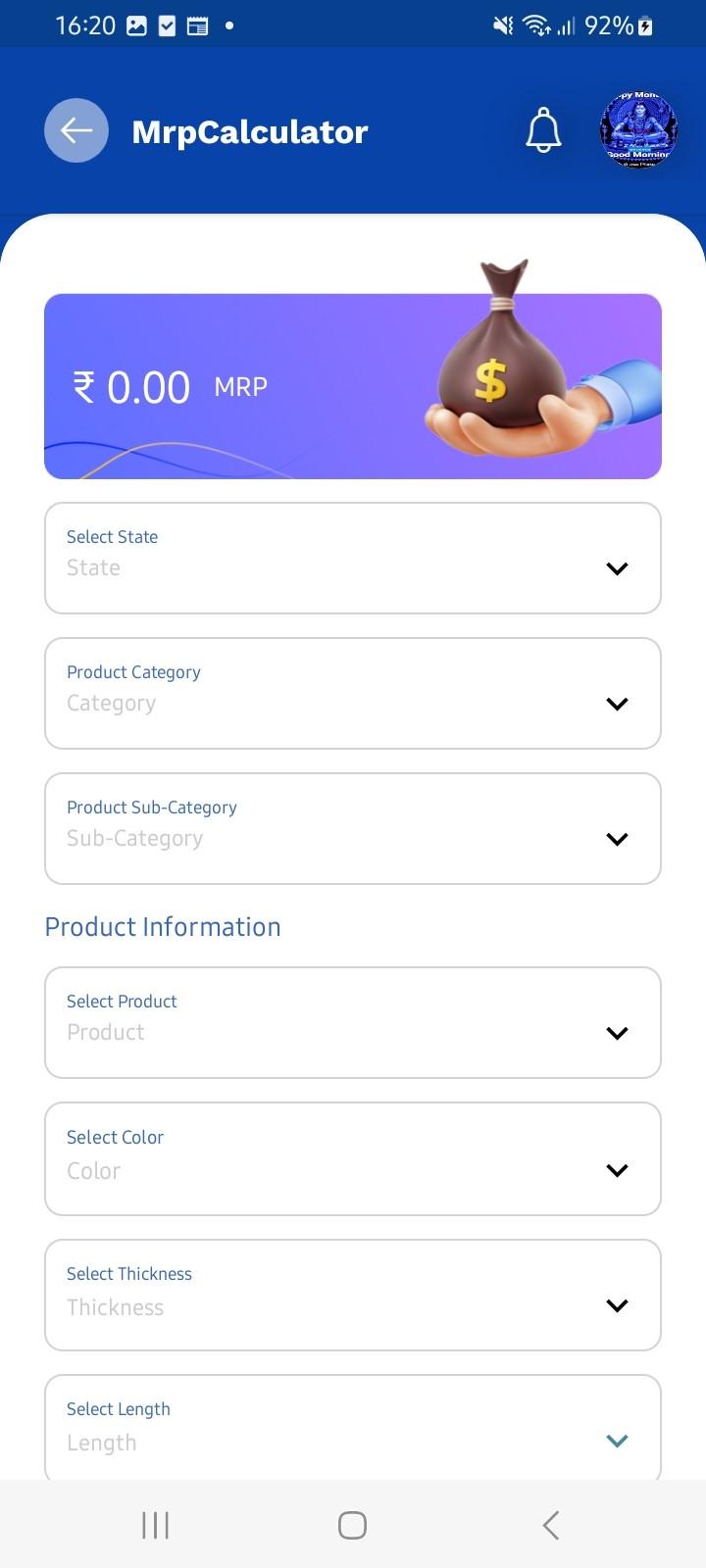706x1568 pixels.
Task: Open the Select Product dropdown
Action: click(353, 1023)
